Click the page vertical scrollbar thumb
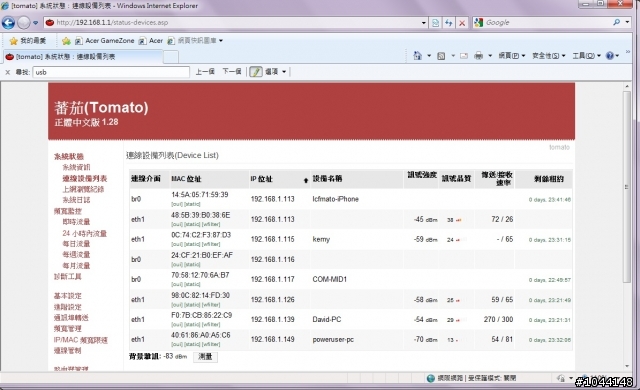This screenshot has height=390, width=640. [627, 186]
